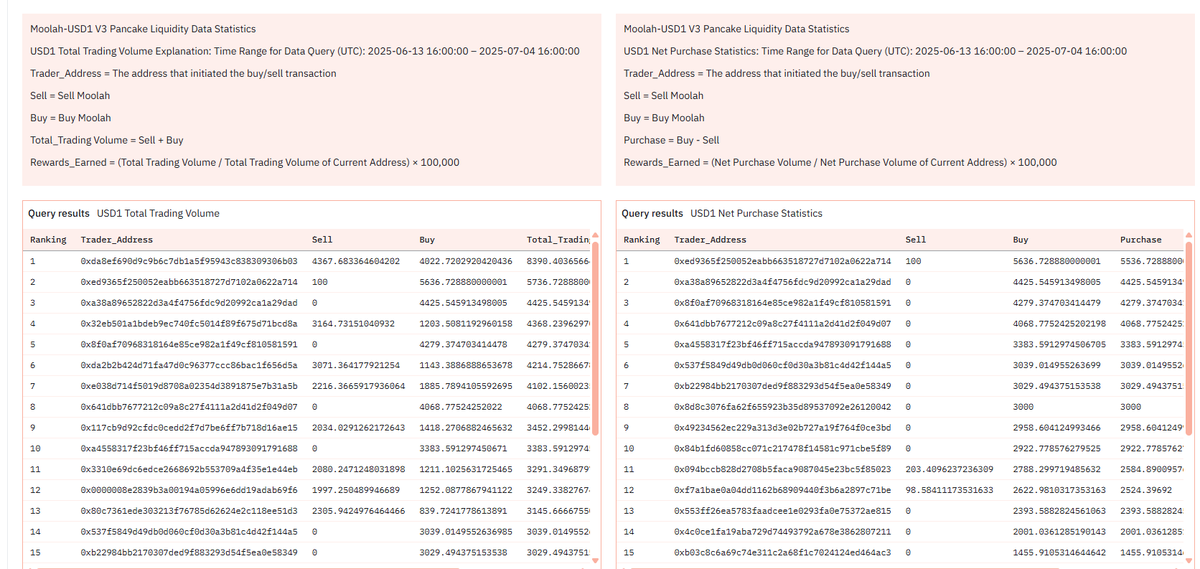The image size is (1200, 569).
Task: Click the 'Moolah-USD1 V3 Pancake Liquidity Data Statistics' heading in left panel
Action: tap(143, 28)
